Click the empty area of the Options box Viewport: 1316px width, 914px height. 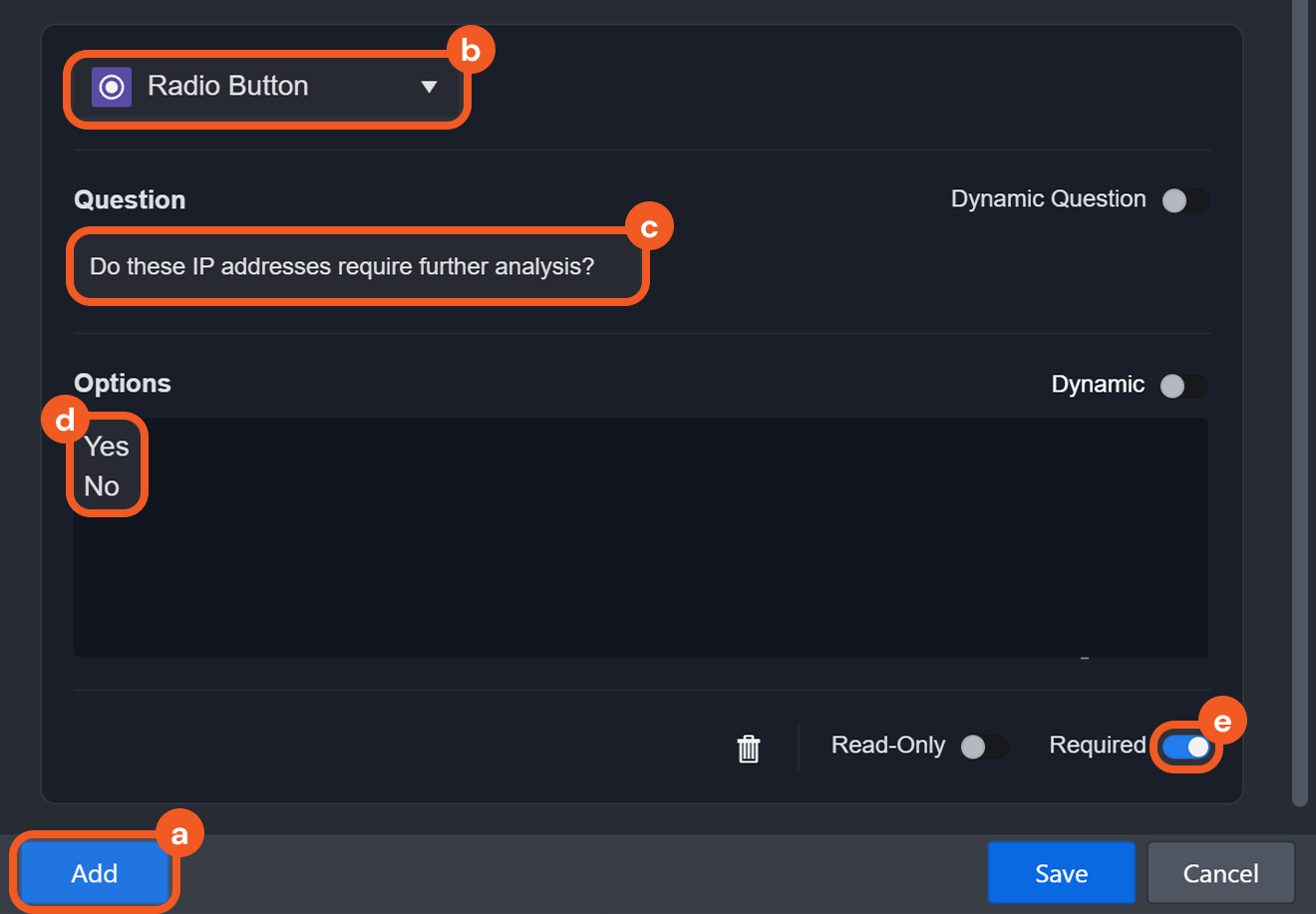click(638, 578)
